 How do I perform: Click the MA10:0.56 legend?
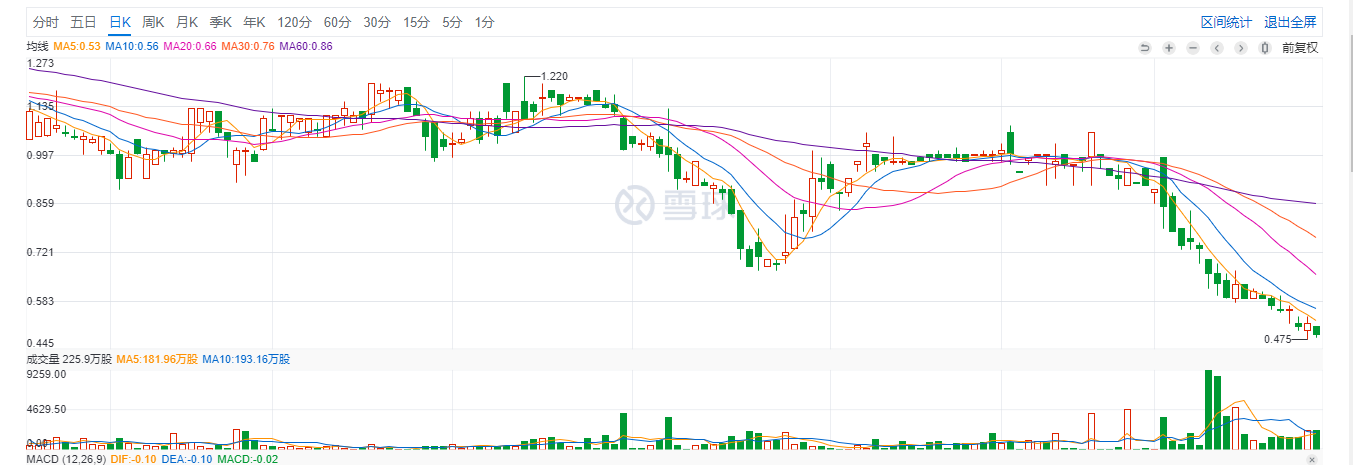132,46
